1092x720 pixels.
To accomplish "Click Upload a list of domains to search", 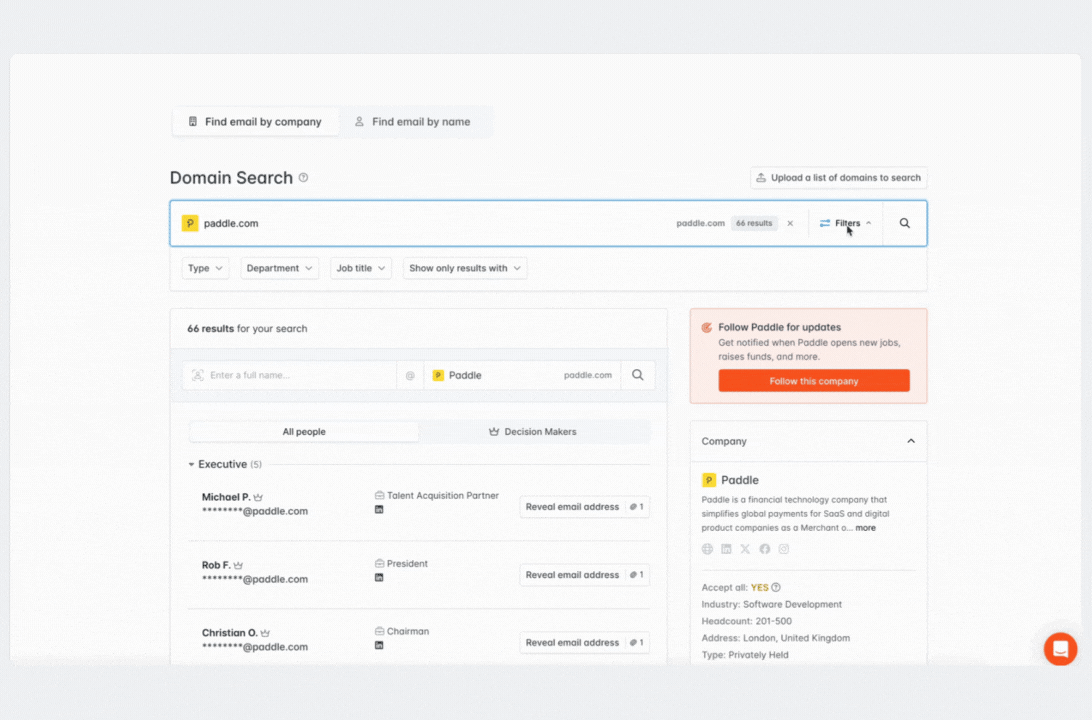I will point(838,178).
